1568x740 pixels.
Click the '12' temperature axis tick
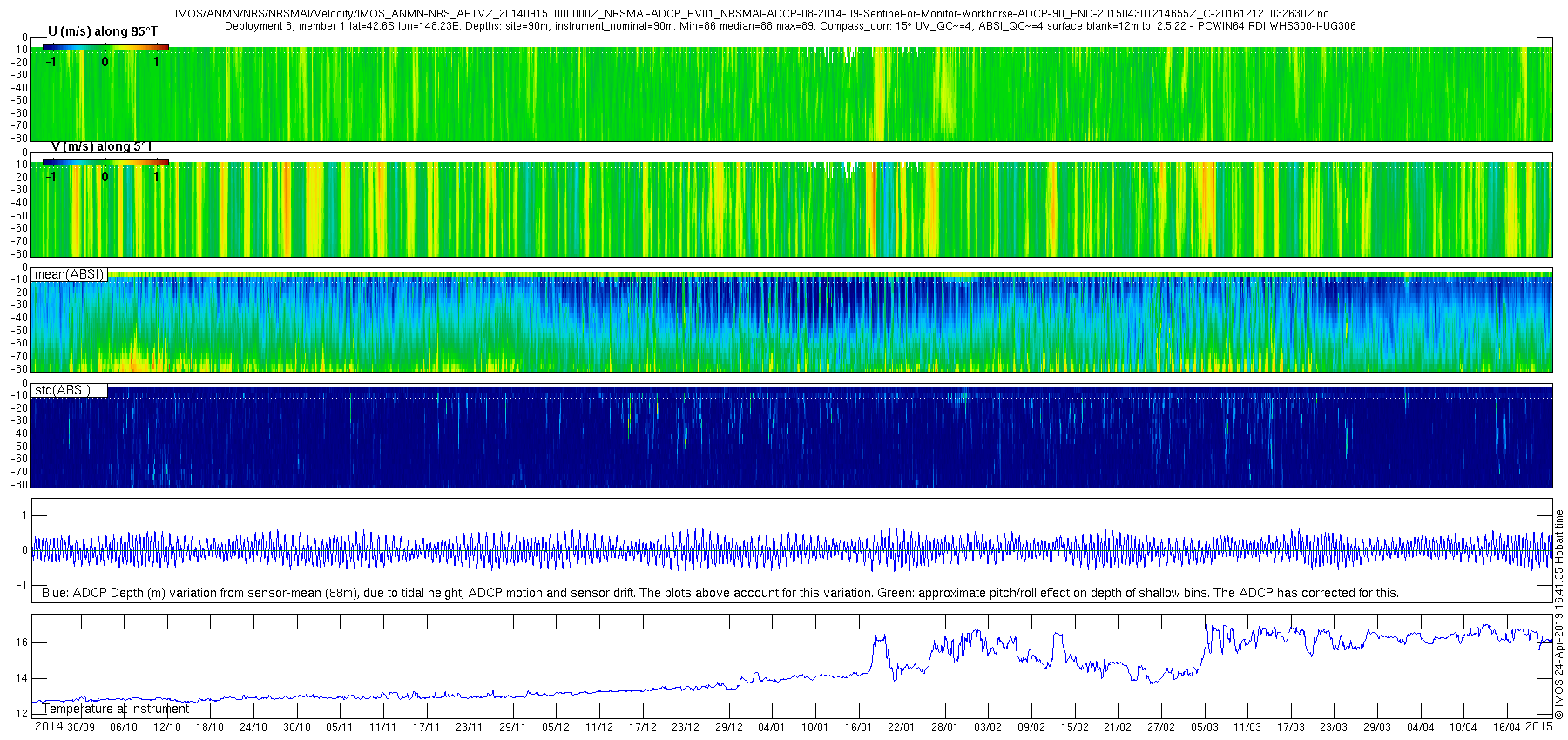[x=22, y=714]
